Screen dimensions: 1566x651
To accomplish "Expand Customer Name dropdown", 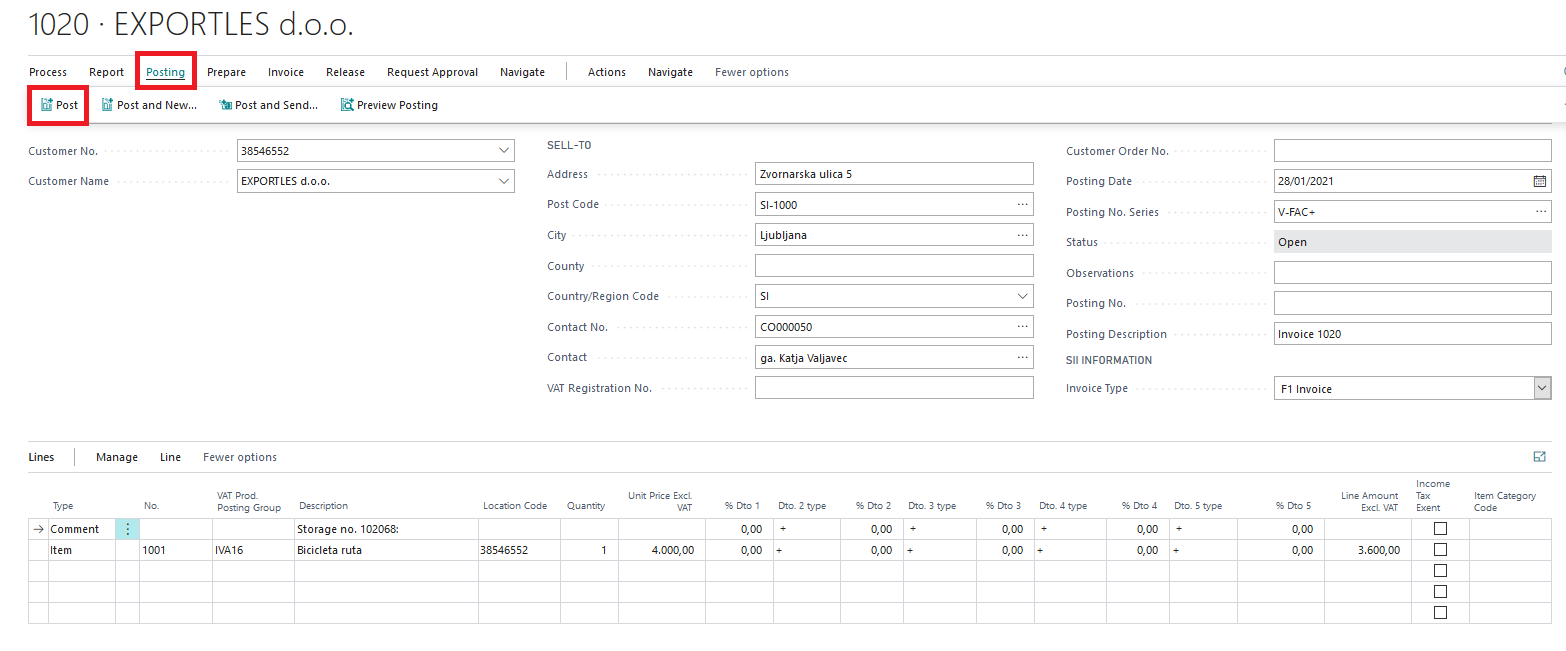I will pyautogui.click(x=503, y=182).
